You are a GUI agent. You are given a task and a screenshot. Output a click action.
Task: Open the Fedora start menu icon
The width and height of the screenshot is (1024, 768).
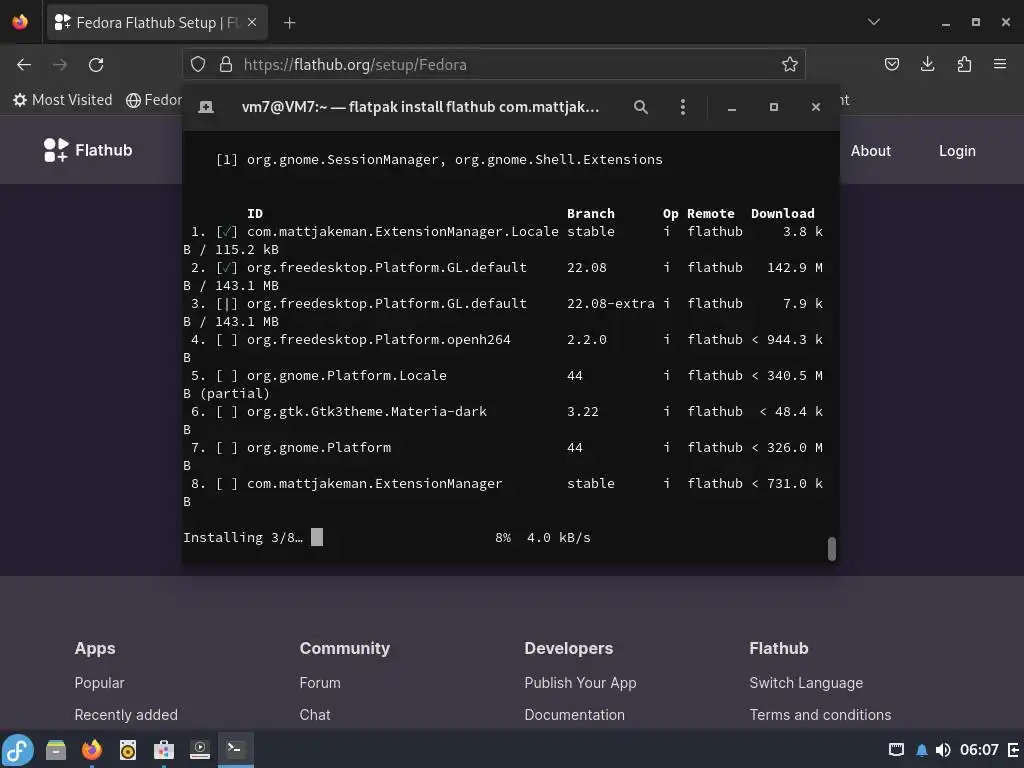[x=18, y=750]
